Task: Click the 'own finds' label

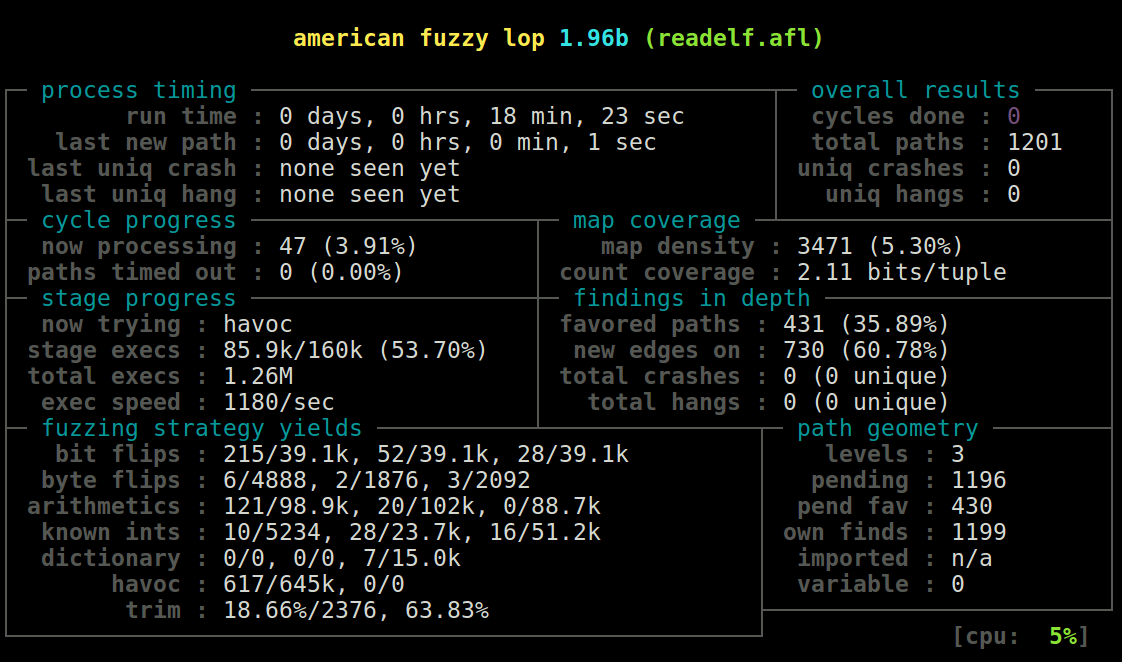Action: (x=846, y=533)
